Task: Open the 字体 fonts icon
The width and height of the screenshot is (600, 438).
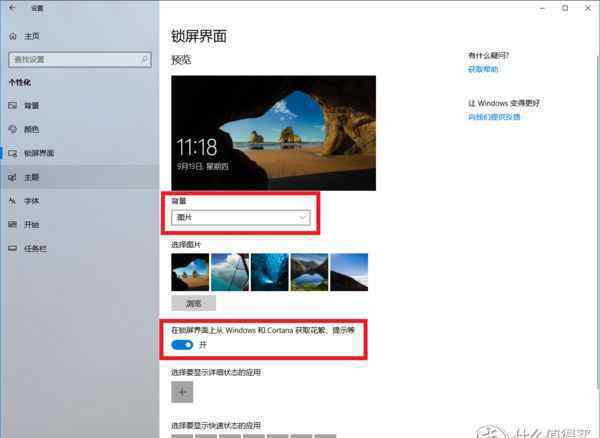Action: click(x=13, y=201)
